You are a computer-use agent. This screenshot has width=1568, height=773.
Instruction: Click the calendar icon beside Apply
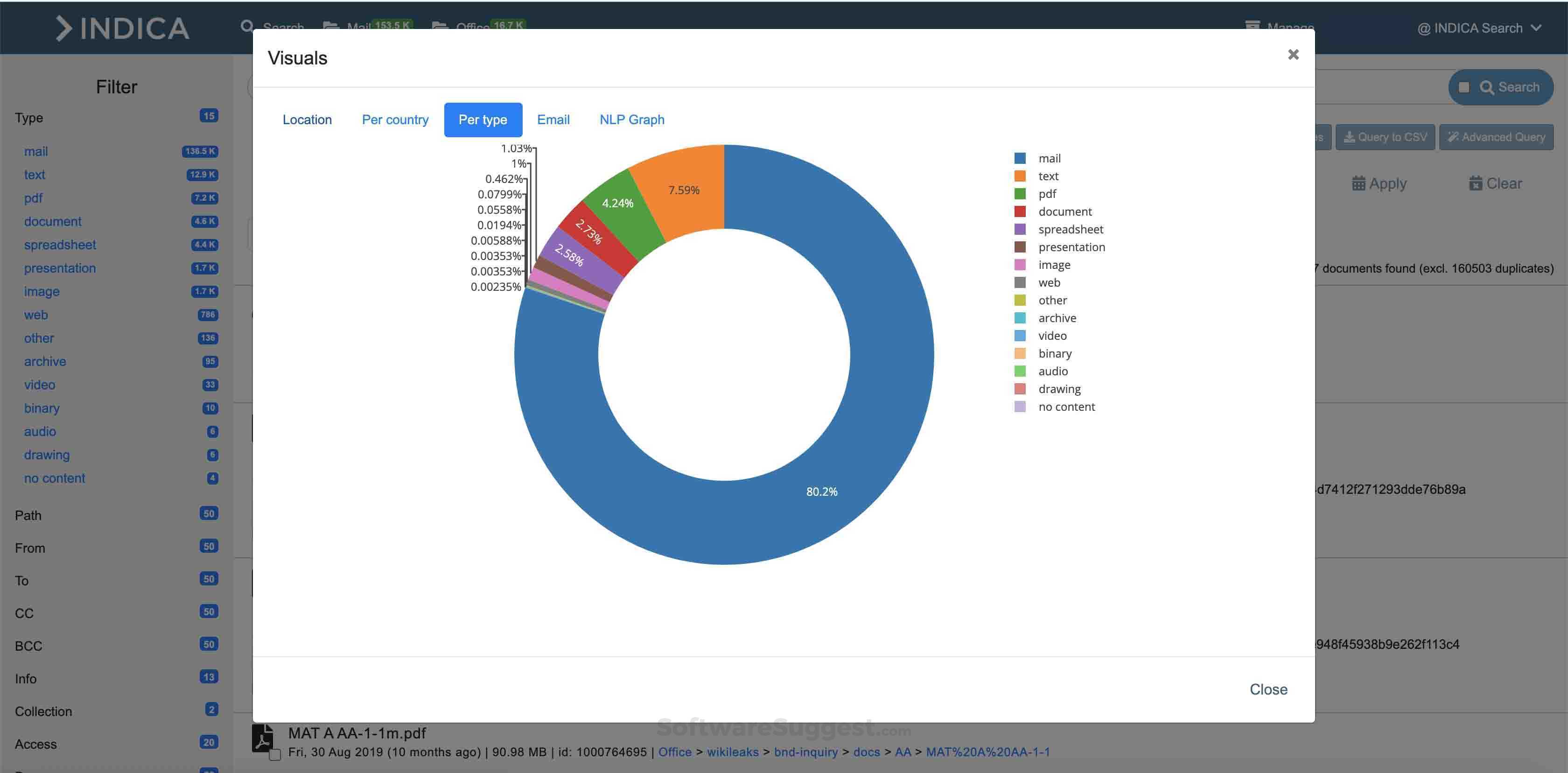[x=1358, y=183]
